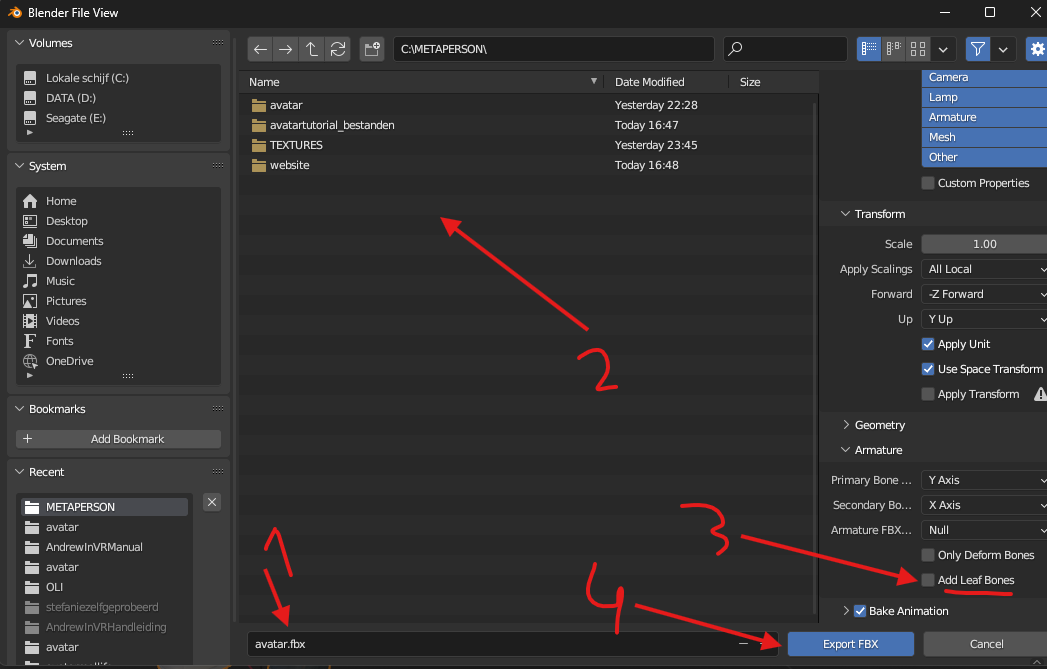Open the Forward axis dropdown
The image size is (1047, 669).
pyautogui.click(x=984, y=294)
